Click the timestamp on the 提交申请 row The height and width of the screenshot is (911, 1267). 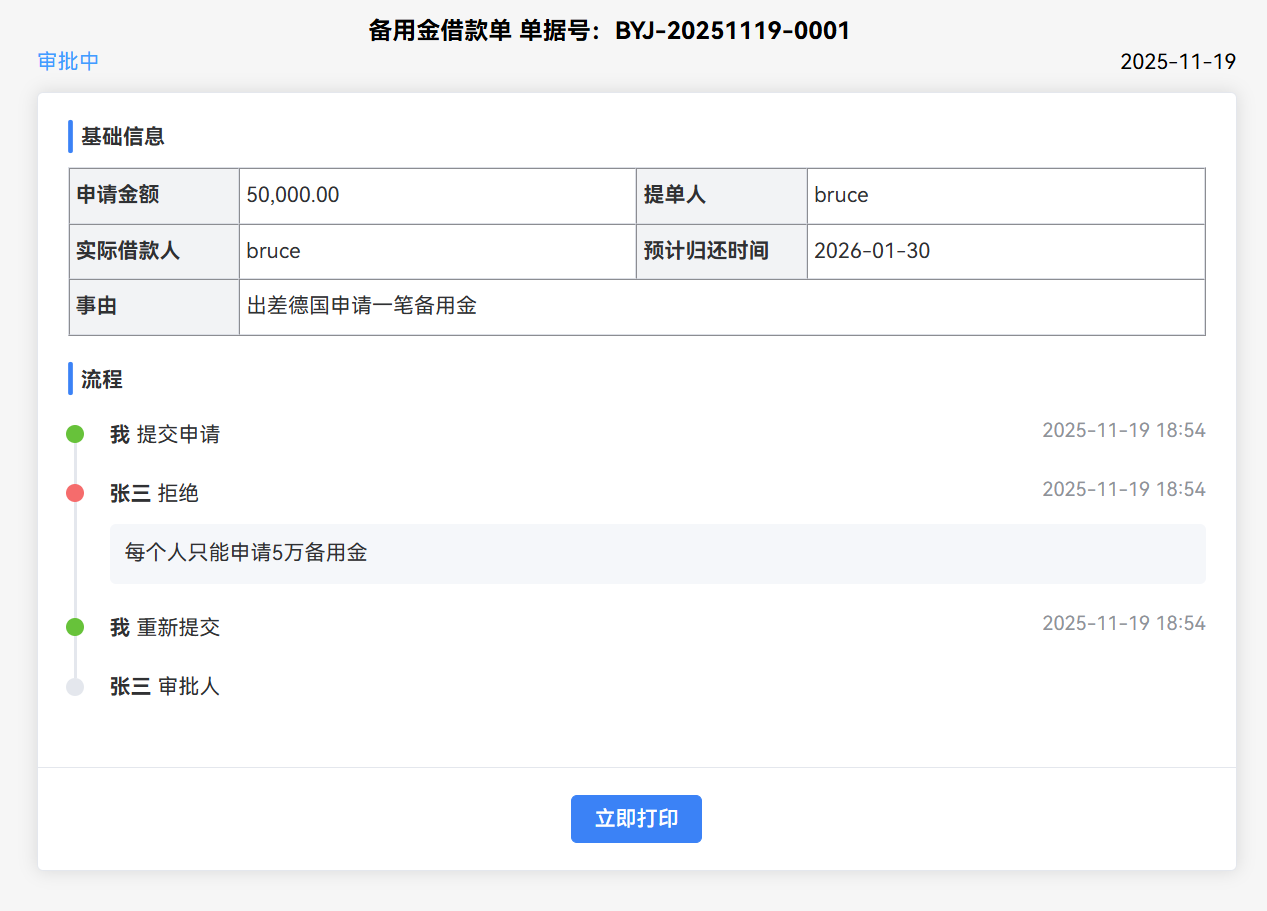[x=1123, y=431]
